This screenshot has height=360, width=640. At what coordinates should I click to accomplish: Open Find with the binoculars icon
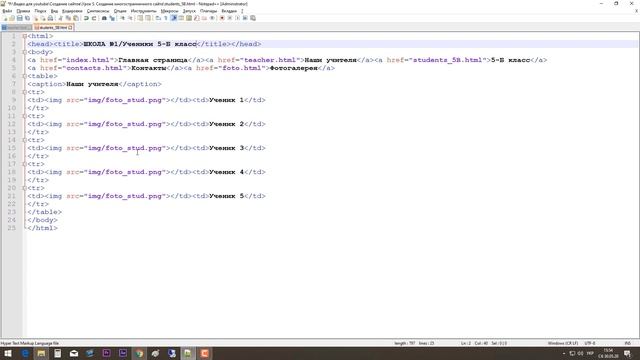[104, 18]
